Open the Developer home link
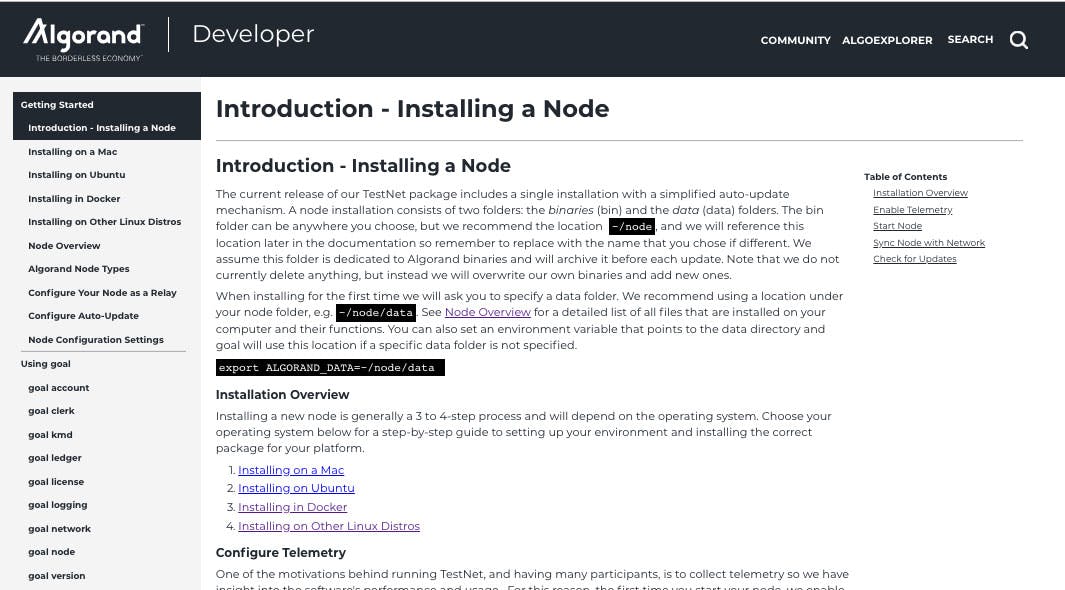Image resolution: width=1065 pixels, height=590 pixels. [253, 34]
